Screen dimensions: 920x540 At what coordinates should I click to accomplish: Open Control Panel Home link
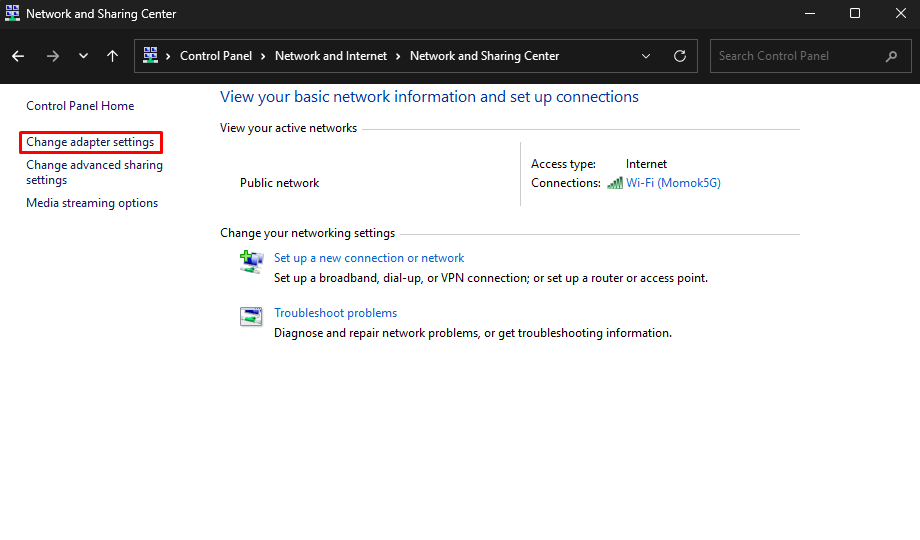80,106
